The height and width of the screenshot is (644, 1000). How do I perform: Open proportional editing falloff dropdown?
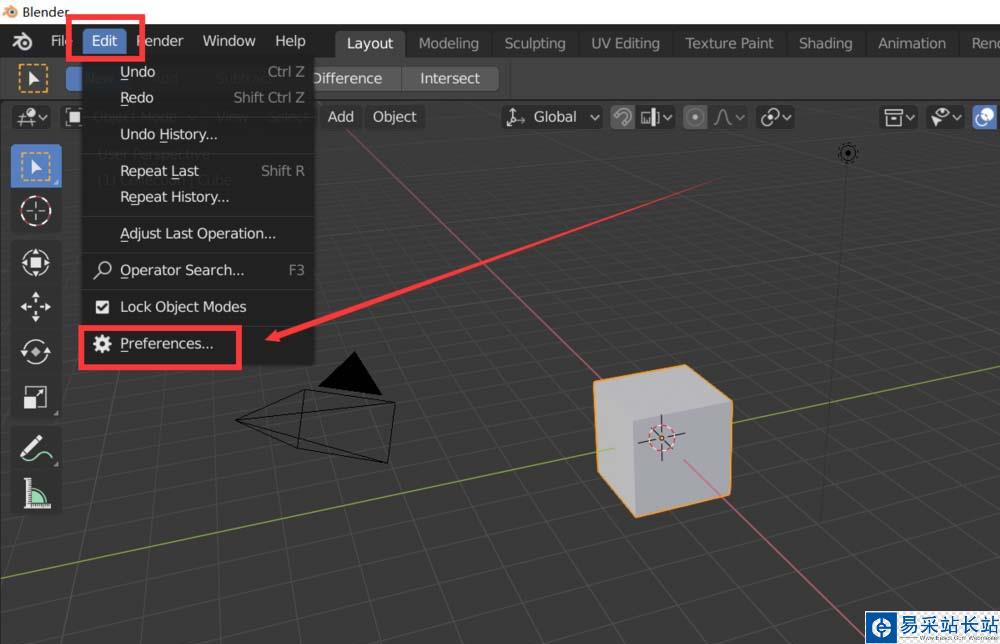point(729,117)
